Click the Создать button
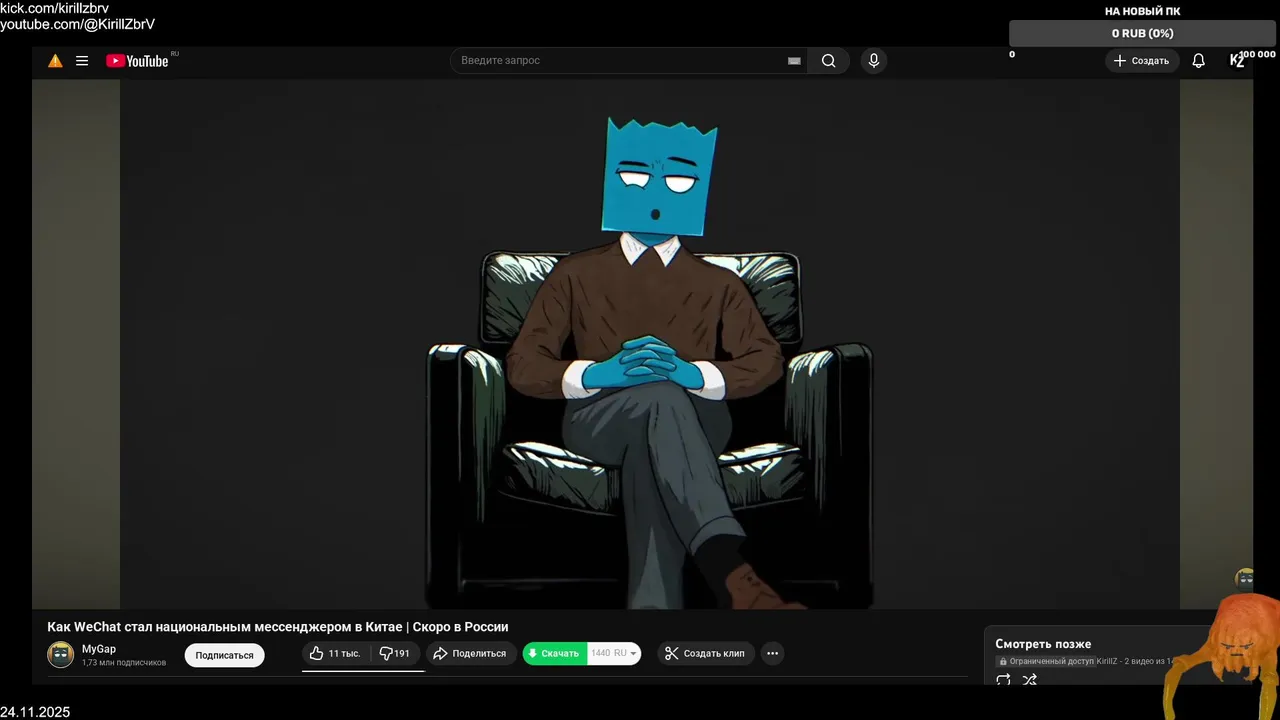1280x720 pixels. tap(1141, 61)
